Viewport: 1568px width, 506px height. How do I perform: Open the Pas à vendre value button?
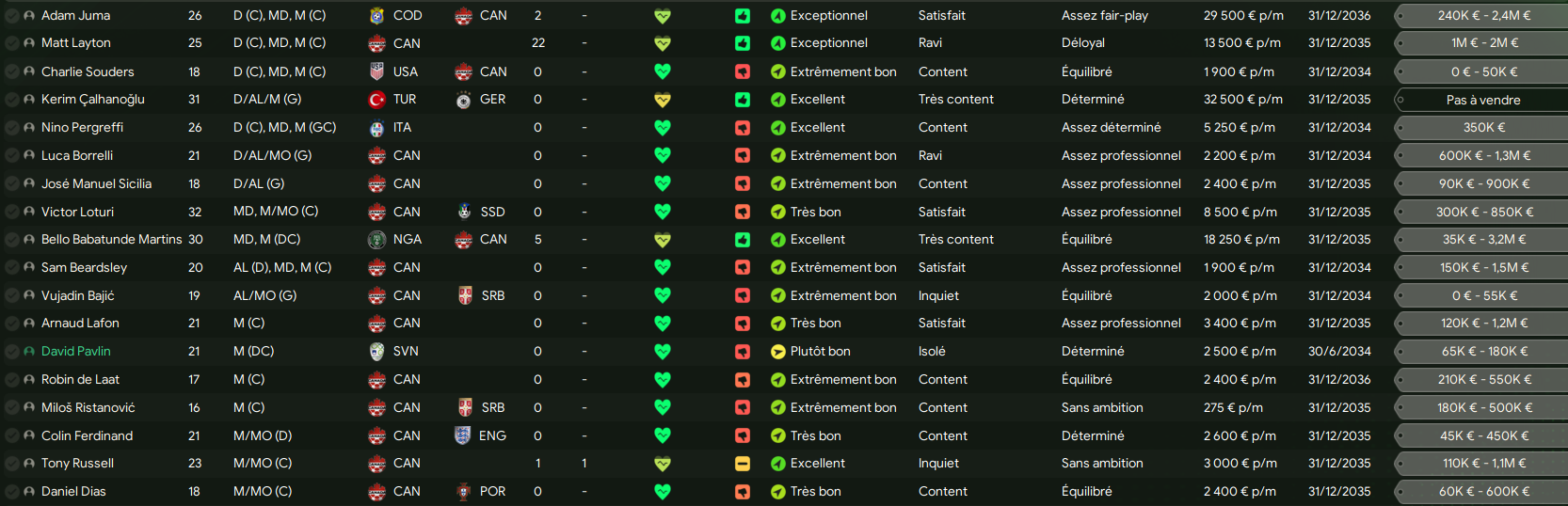tap(1482, 100)
